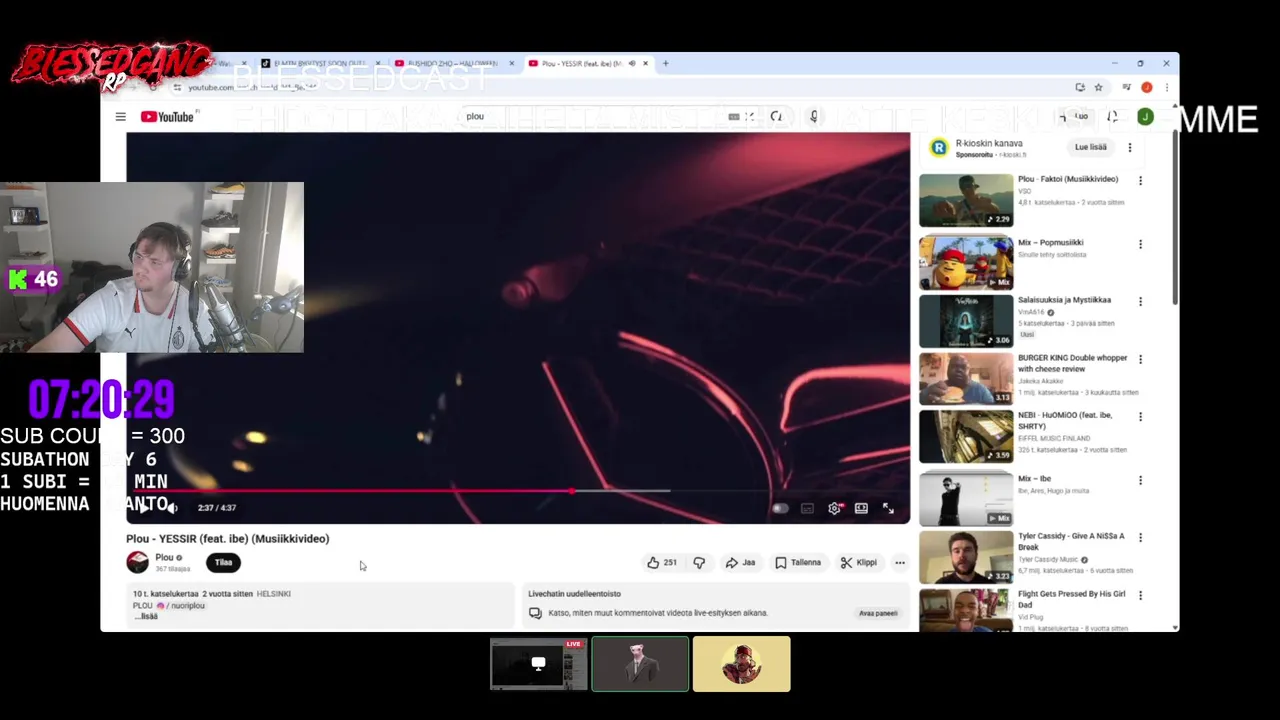
Task: Share the video with Jaa button
Action: pos(740,562)
